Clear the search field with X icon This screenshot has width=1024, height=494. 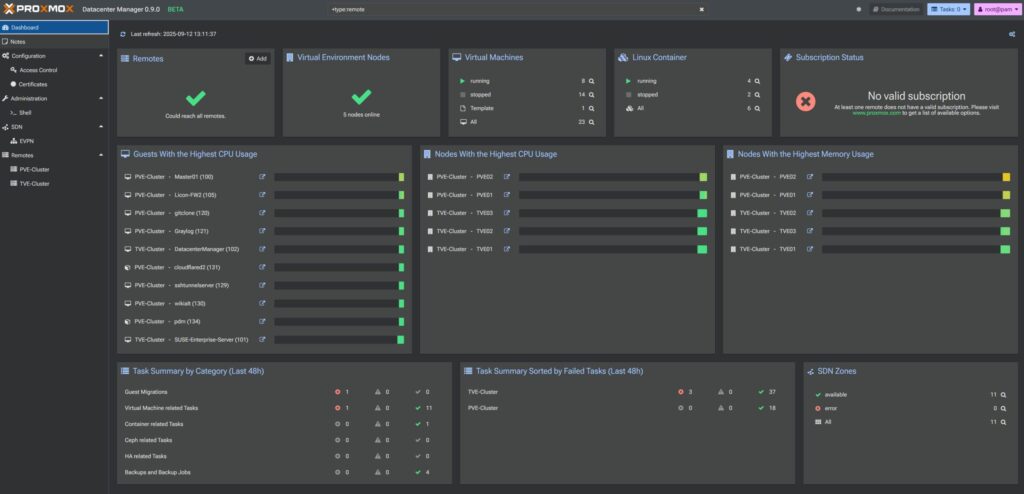[701, 9]
